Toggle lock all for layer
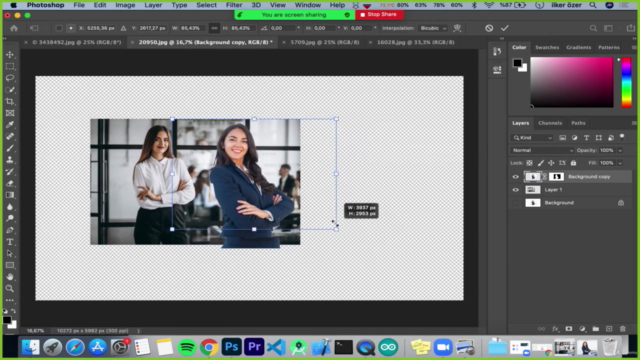The height and width of the screenshot is (360, 640). coord(573,163)
